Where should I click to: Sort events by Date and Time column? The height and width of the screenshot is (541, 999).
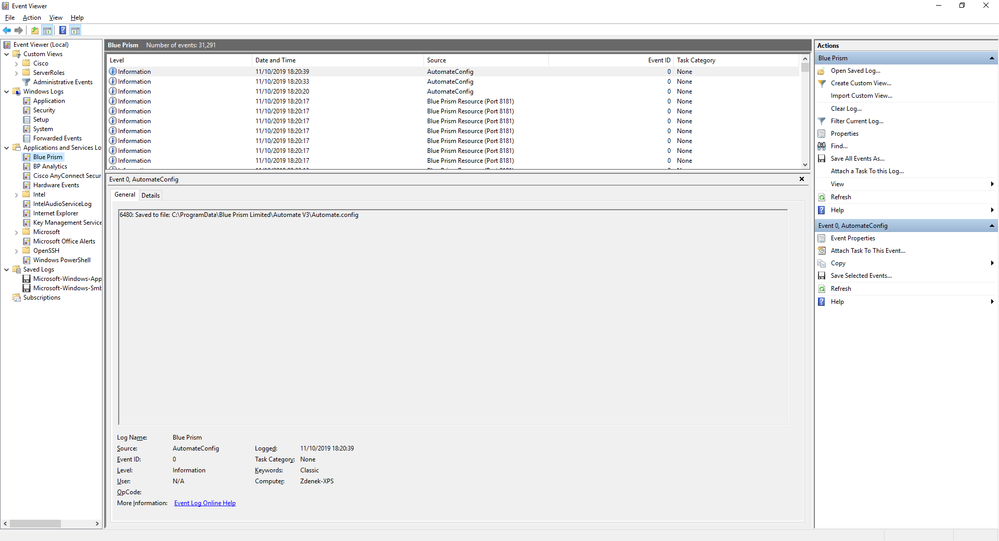pos(338,61)
